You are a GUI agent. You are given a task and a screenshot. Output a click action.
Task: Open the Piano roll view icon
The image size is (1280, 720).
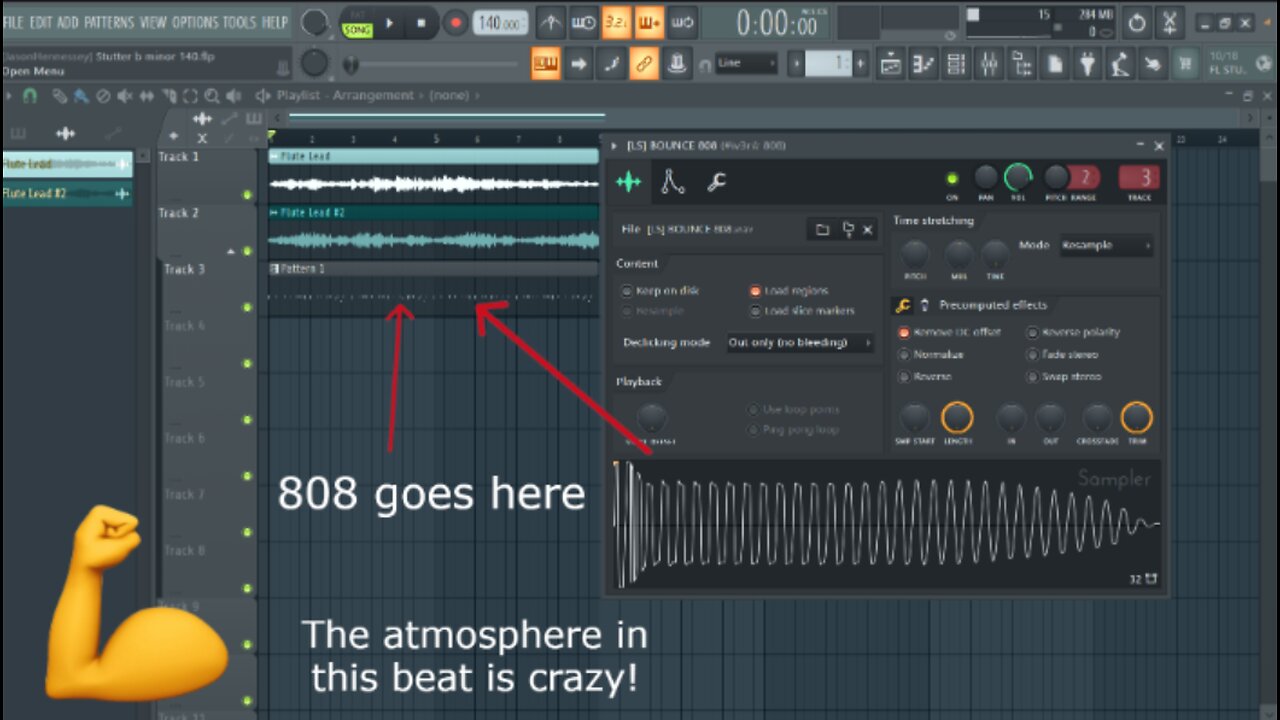pos(924,64)
